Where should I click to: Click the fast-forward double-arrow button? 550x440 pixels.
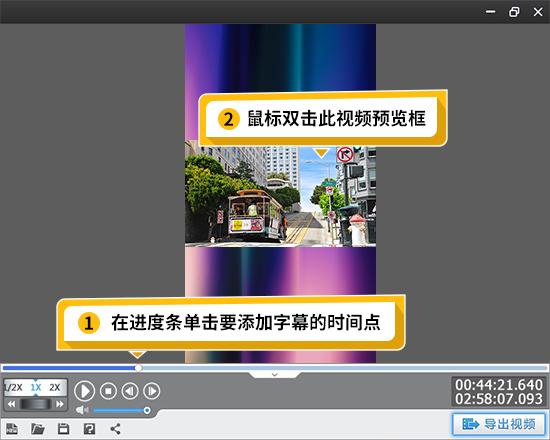coord(60,404)
